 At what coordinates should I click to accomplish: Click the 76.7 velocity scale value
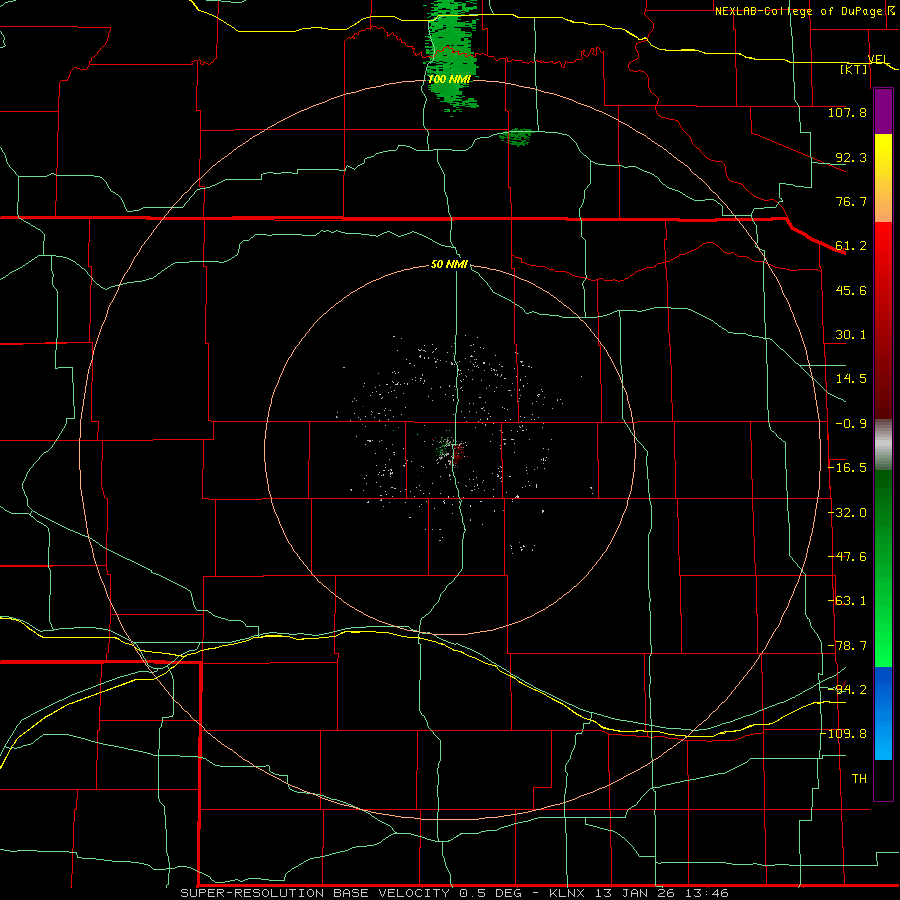[x=851, y=201]
